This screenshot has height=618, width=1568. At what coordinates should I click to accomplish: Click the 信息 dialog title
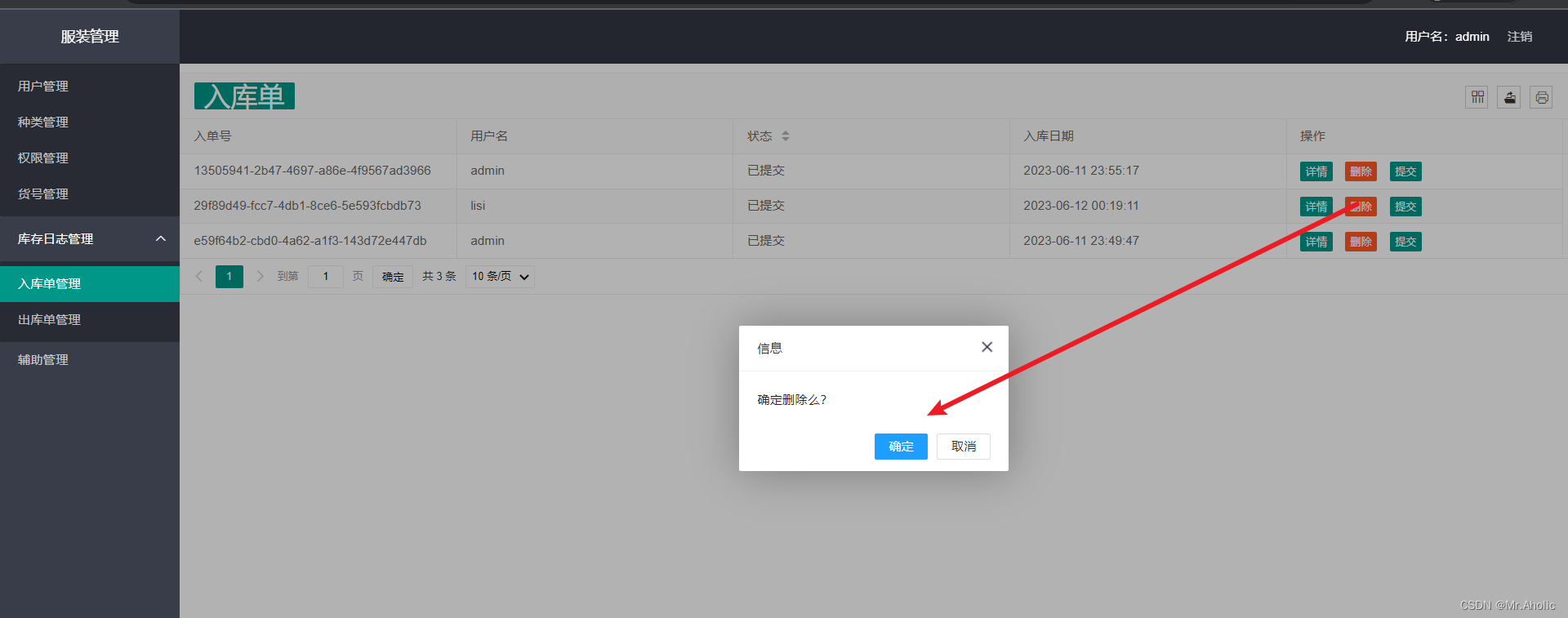point(769,349)
